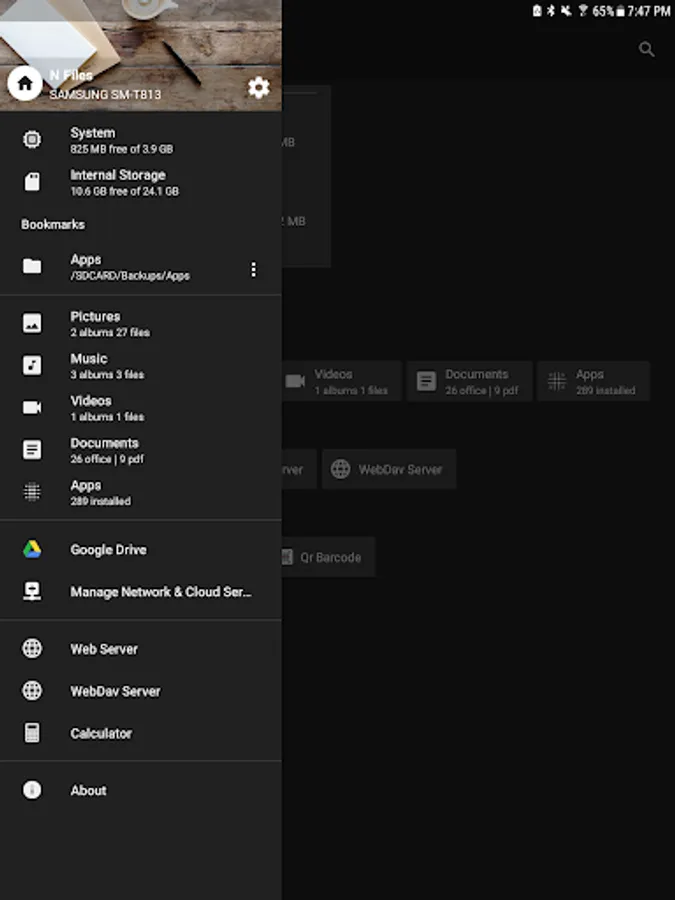Screen dimensions: 675x900
Task: Tap the Videos camera icon in drawer
Action: pos(32,408)
